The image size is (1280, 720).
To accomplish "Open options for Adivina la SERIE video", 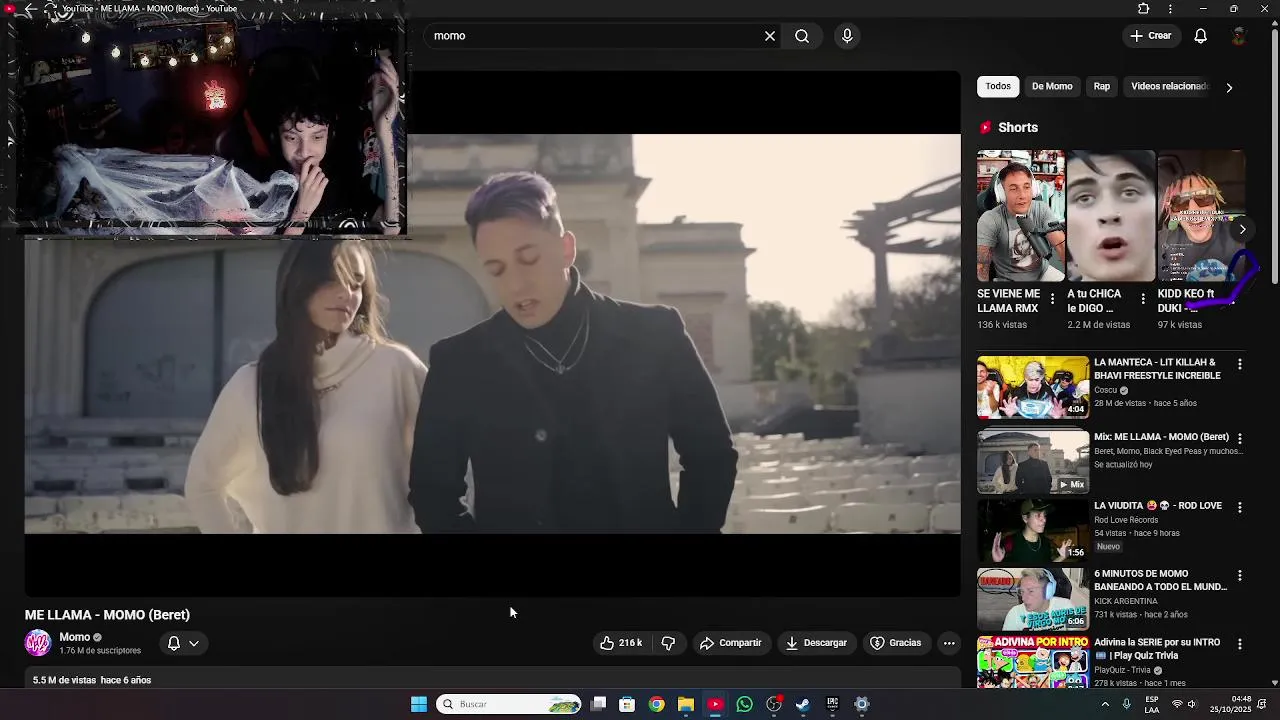I will coord(1240,644).
